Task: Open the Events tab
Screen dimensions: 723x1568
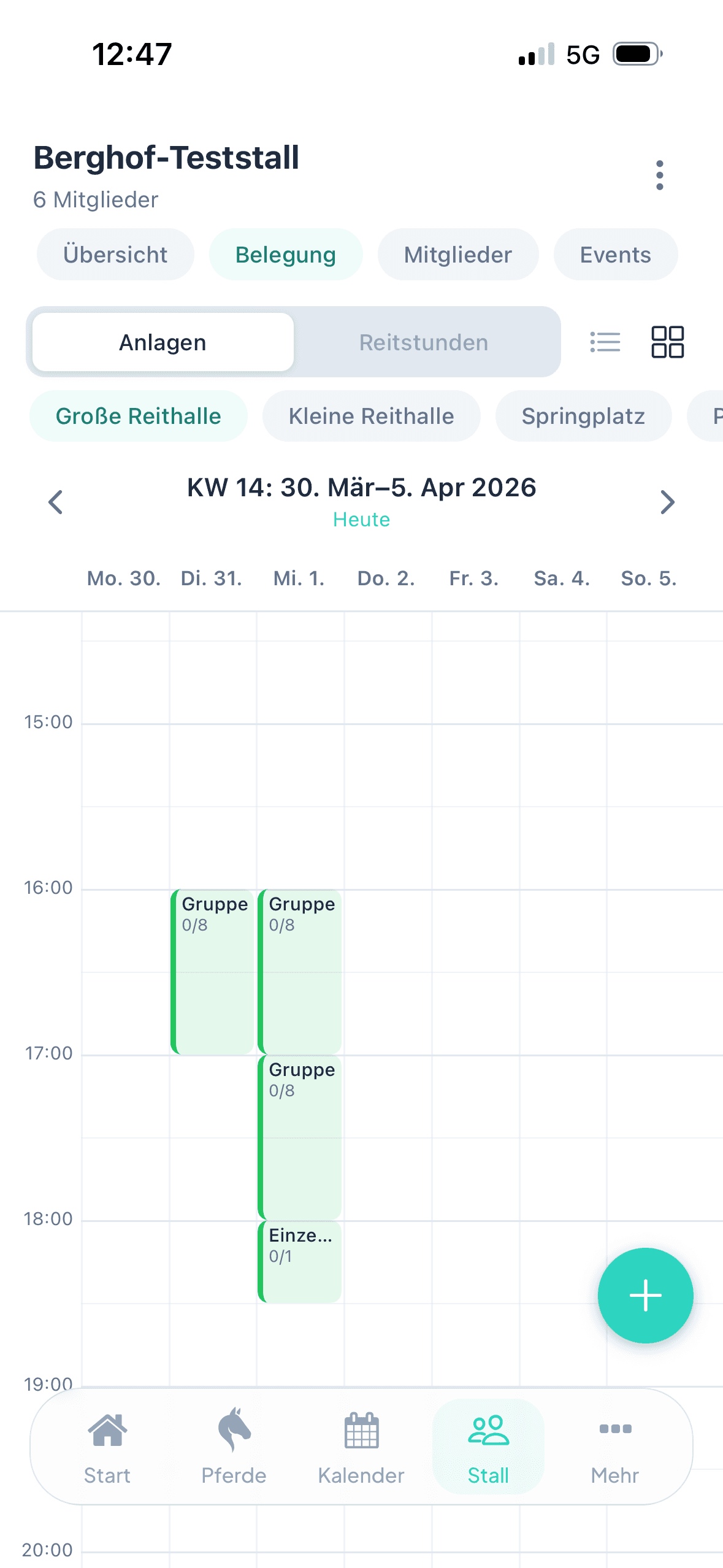Action: coord(615,255)
